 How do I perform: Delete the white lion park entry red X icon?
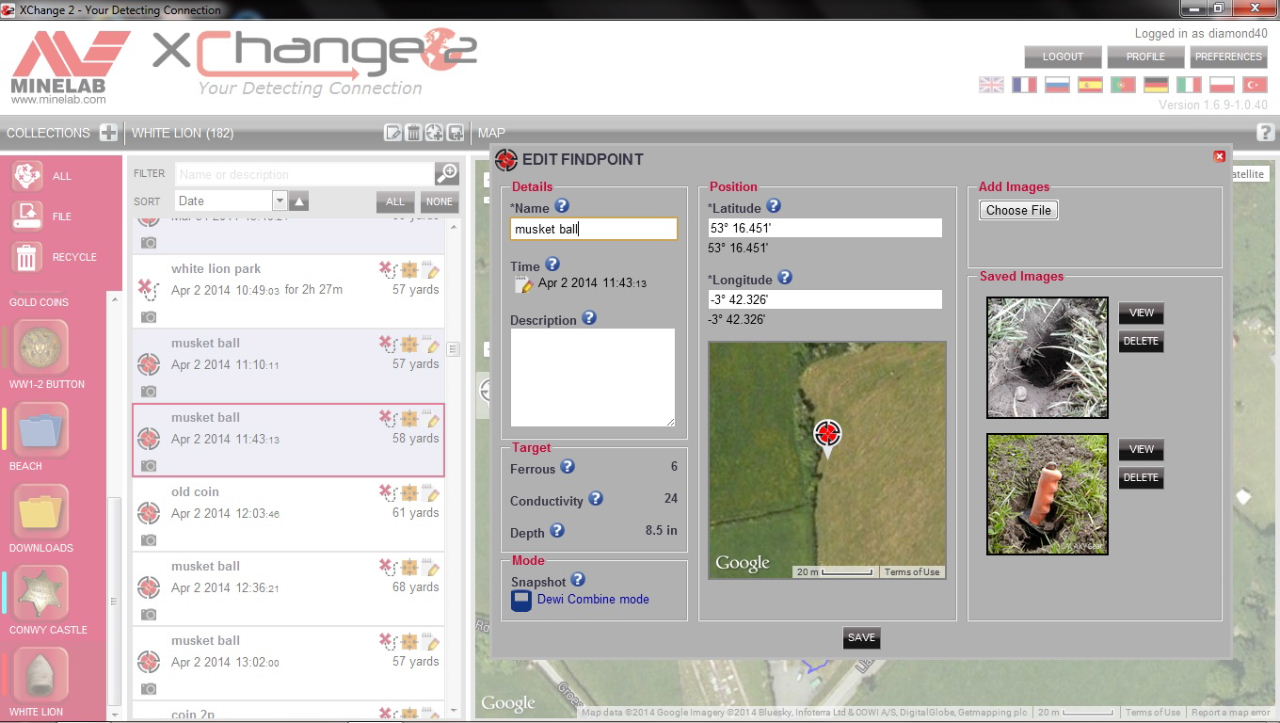coord(388,269)
